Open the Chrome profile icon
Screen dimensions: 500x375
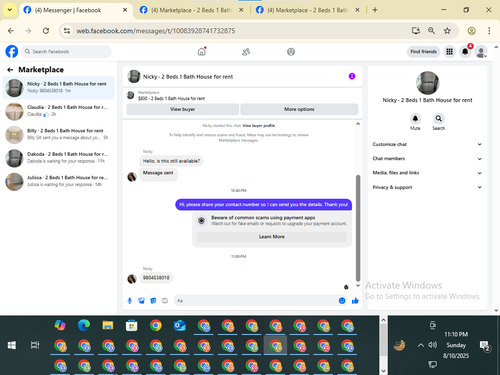(x=471, y=31)
